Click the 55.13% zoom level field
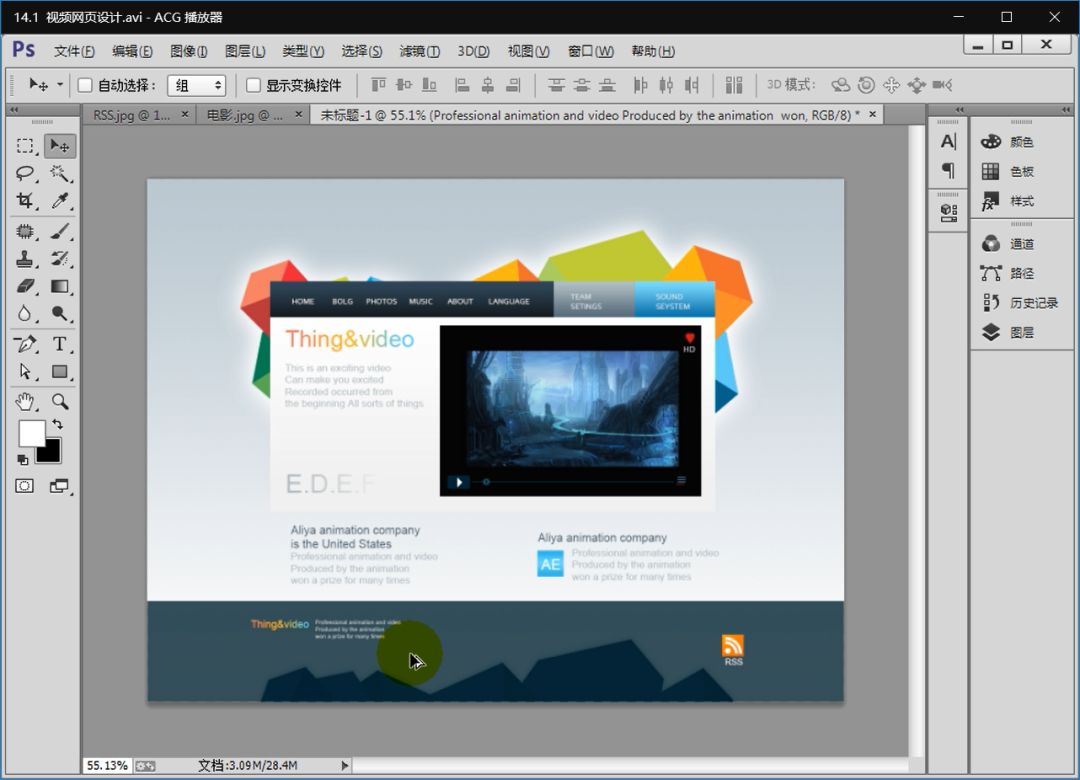Image resolution: width=1080 pixels, height=780 pixels. [107, 765]
